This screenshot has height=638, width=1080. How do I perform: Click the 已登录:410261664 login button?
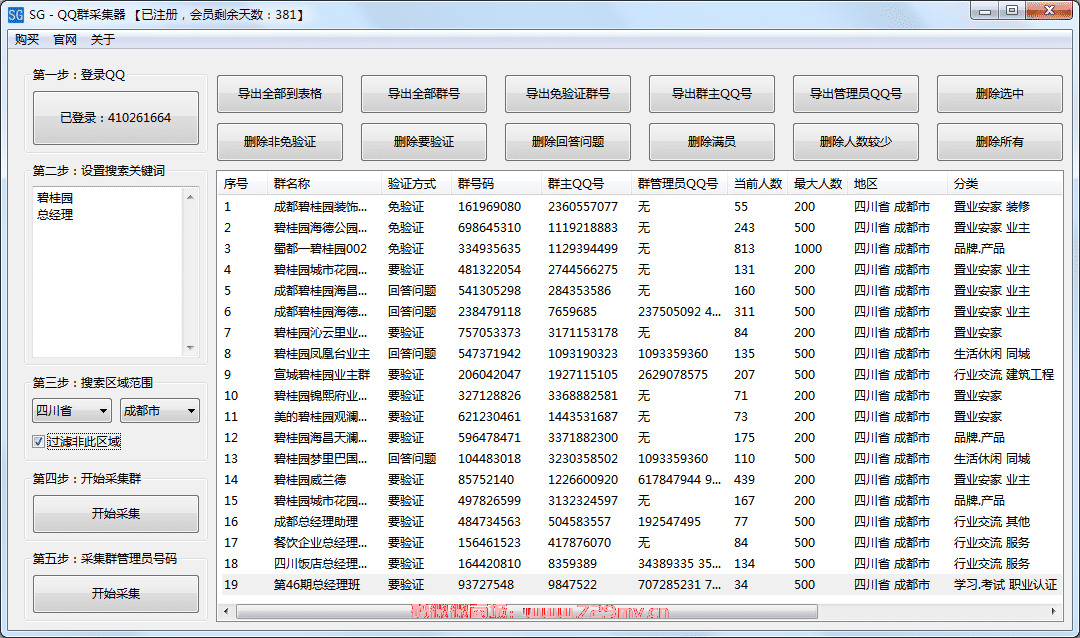(x=116, y=118)
